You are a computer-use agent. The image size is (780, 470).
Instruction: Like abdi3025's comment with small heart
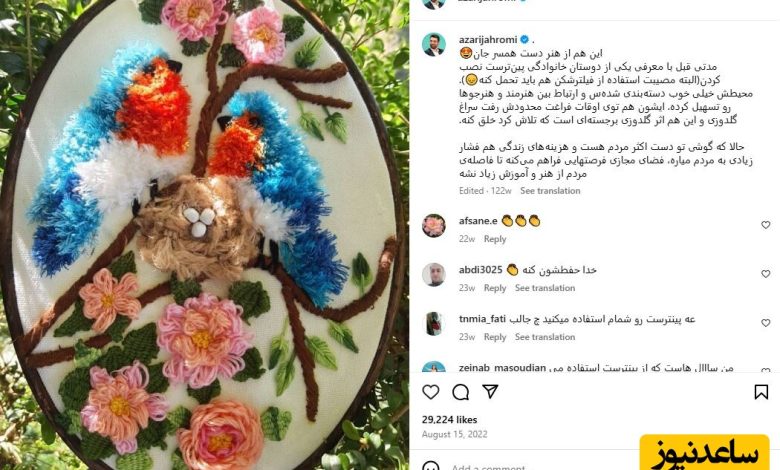(x=766, y=274)
